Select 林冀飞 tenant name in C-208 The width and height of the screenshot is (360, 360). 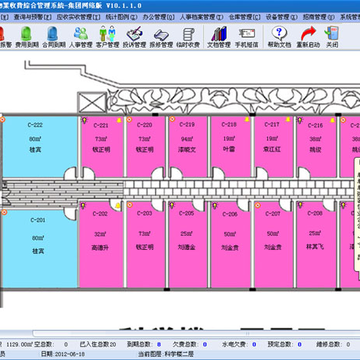(315, 247)
